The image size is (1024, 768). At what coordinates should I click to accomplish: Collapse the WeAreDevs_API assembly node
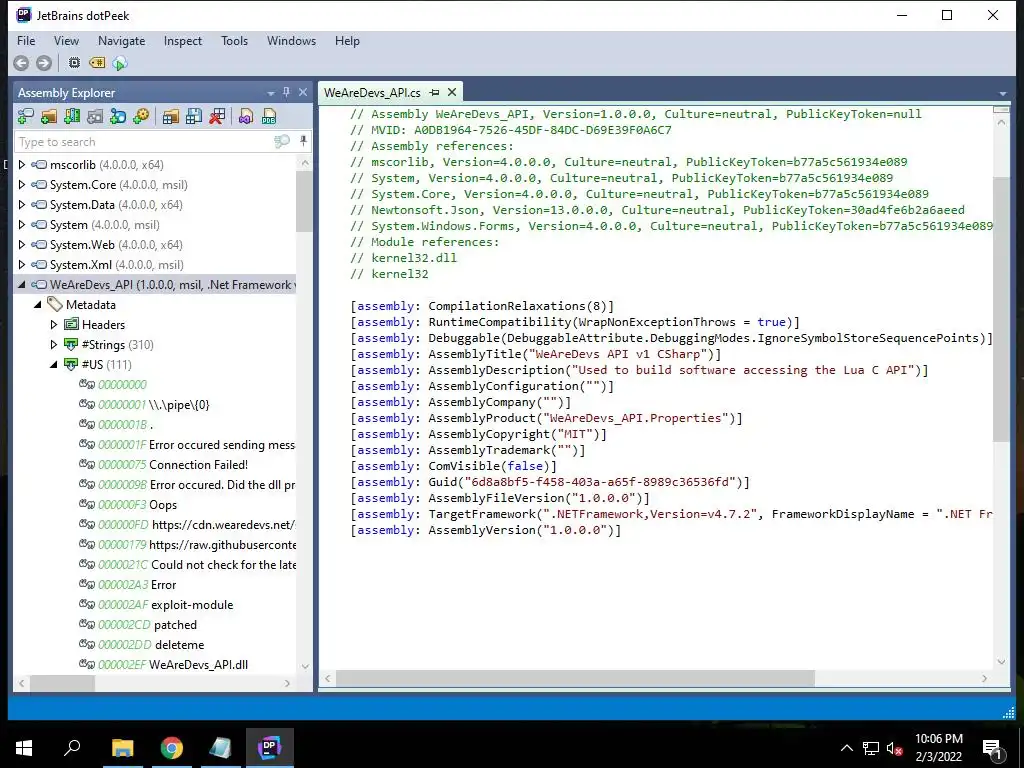(22, 285)
